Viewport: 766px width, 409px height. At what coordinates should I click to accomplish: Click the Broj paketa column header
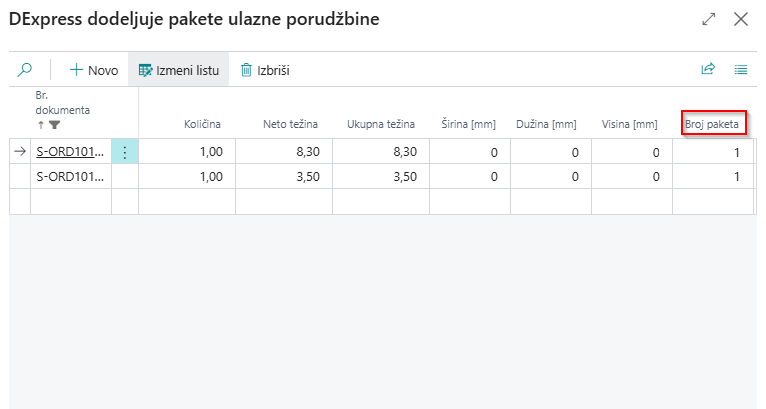tap(712, 124)
